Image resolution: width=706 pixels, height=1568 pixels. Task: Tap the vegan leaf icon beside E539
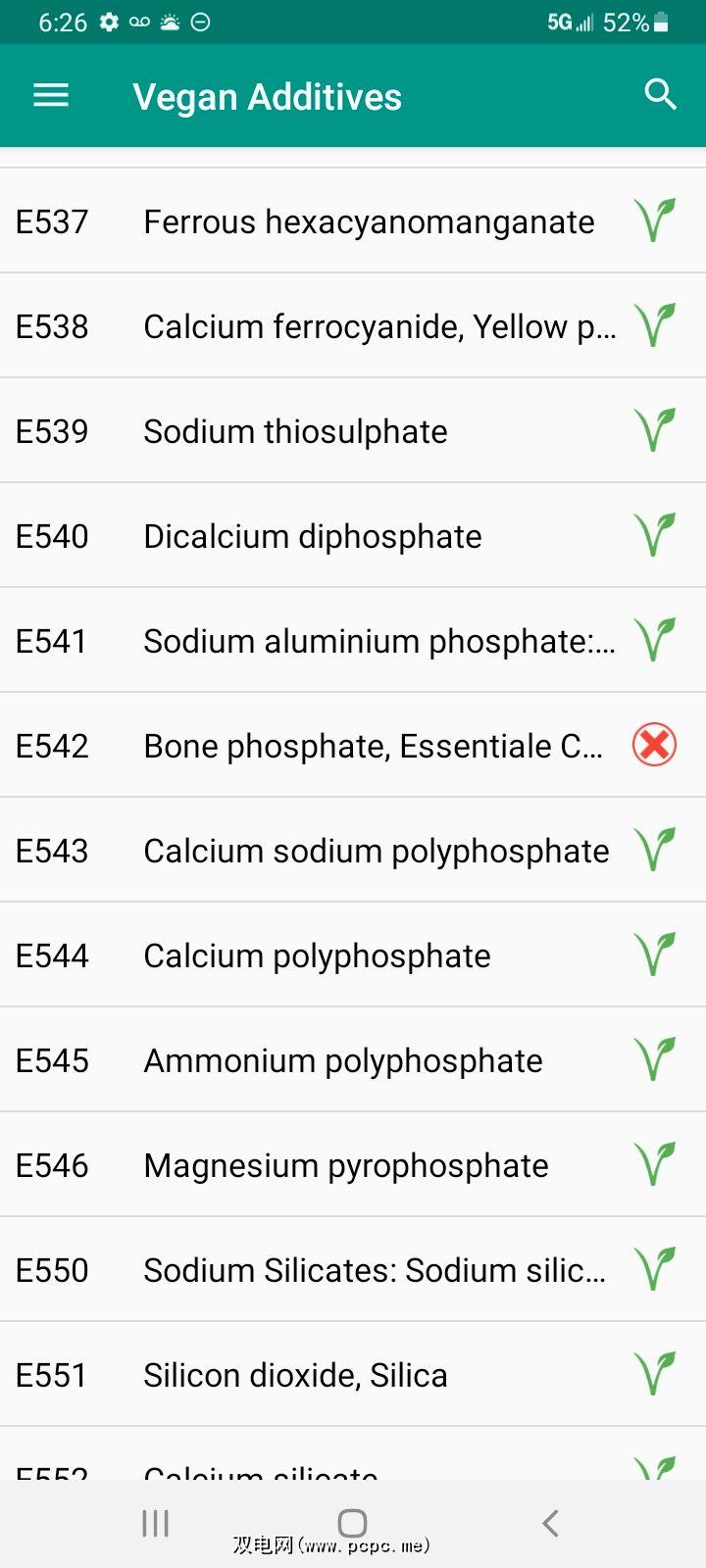654,431
